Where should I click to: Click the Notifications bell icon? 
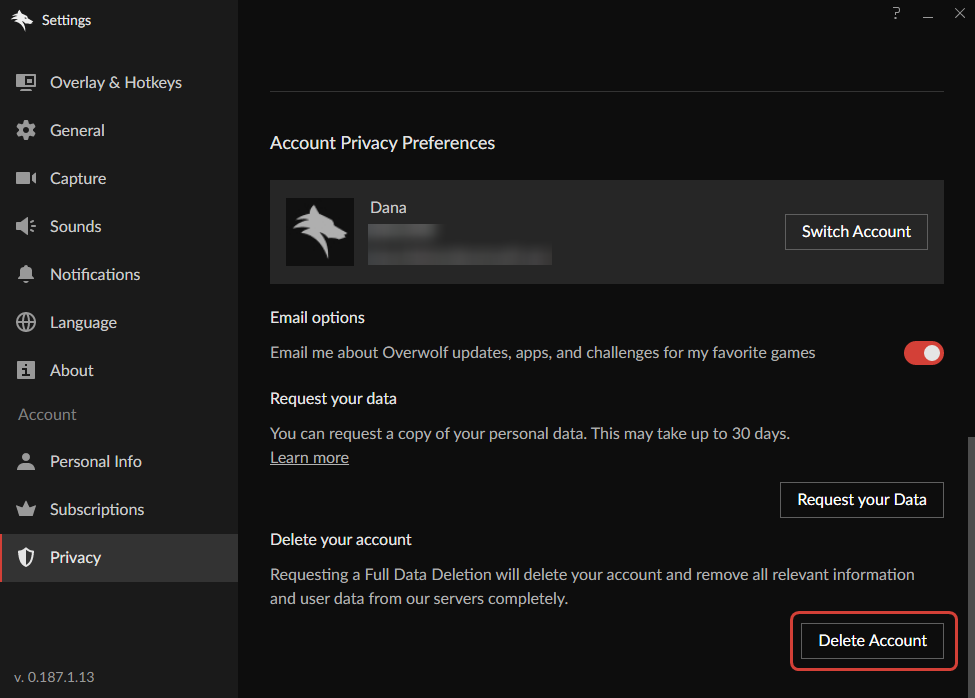tap(25, 274)
